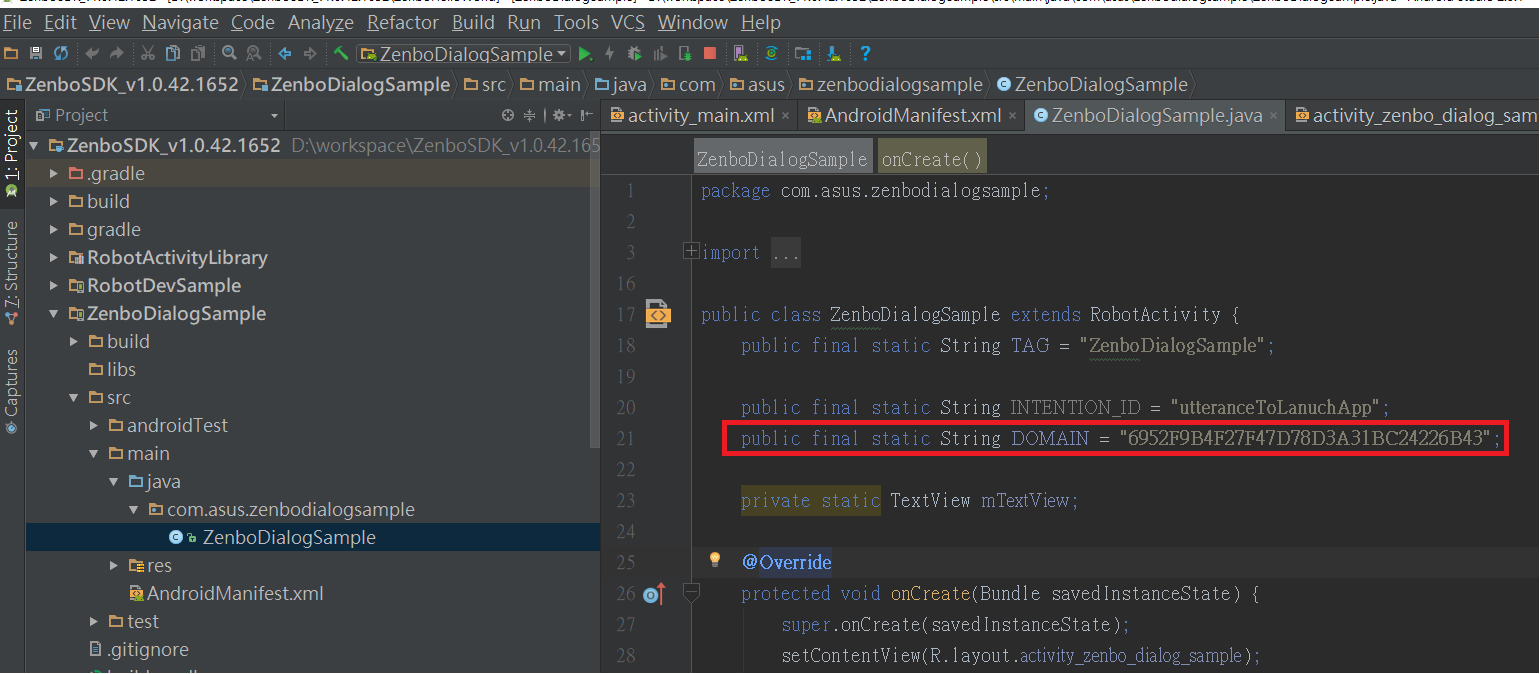Expand the .gradle folder
The height and width of the screenshot is (674, 1540).
54,174
